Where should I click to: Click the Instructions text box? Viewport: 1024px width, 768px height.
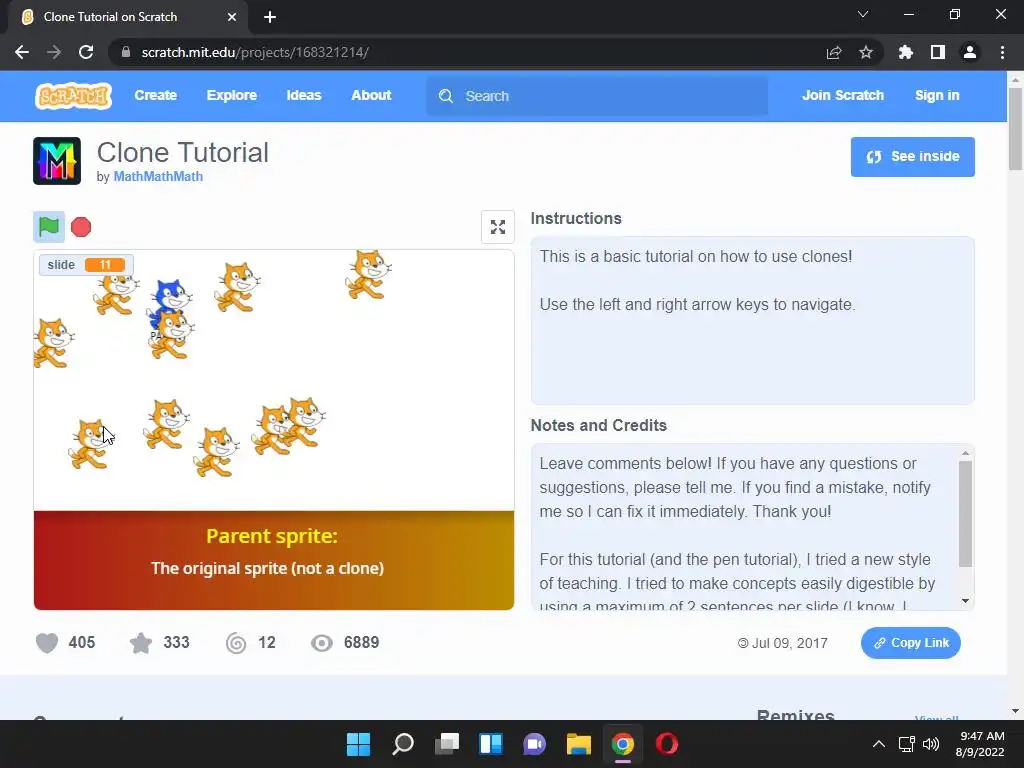[752, 321]
